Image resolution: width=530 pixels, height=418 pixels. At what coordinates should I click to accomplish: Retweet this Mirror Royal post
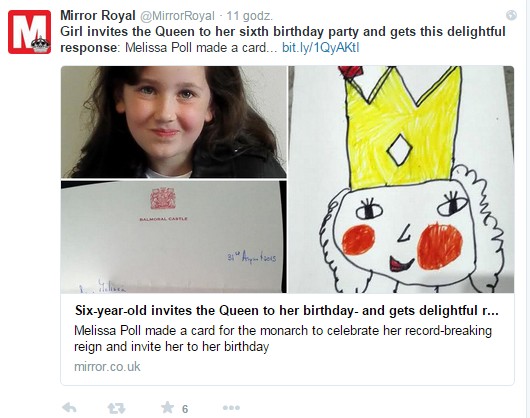point(116,408)
